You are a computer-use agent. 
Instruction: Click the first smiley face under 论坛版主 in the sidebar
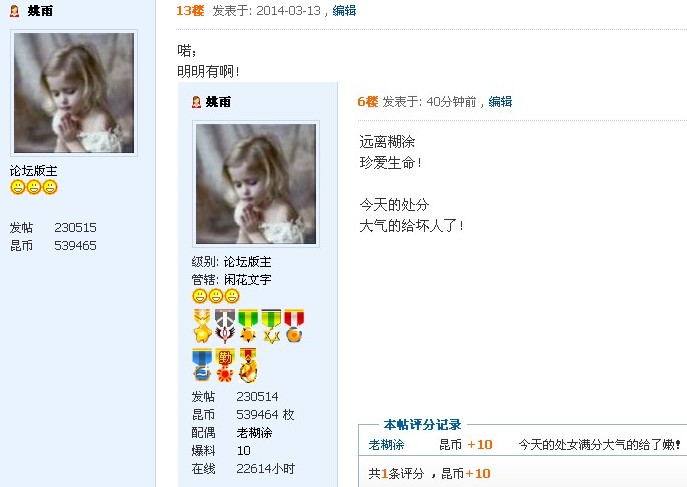(18, 187)
